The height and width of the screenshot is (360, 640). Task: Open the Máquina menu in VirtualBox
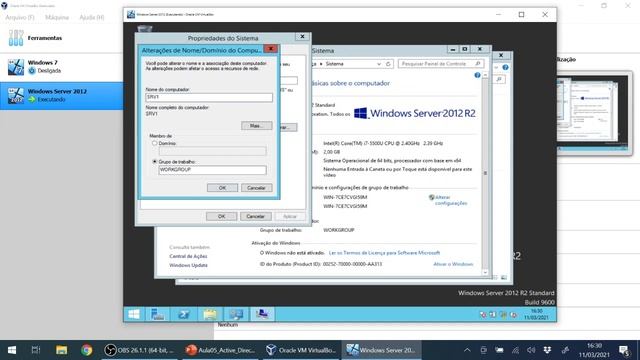[x=57, y=18]
